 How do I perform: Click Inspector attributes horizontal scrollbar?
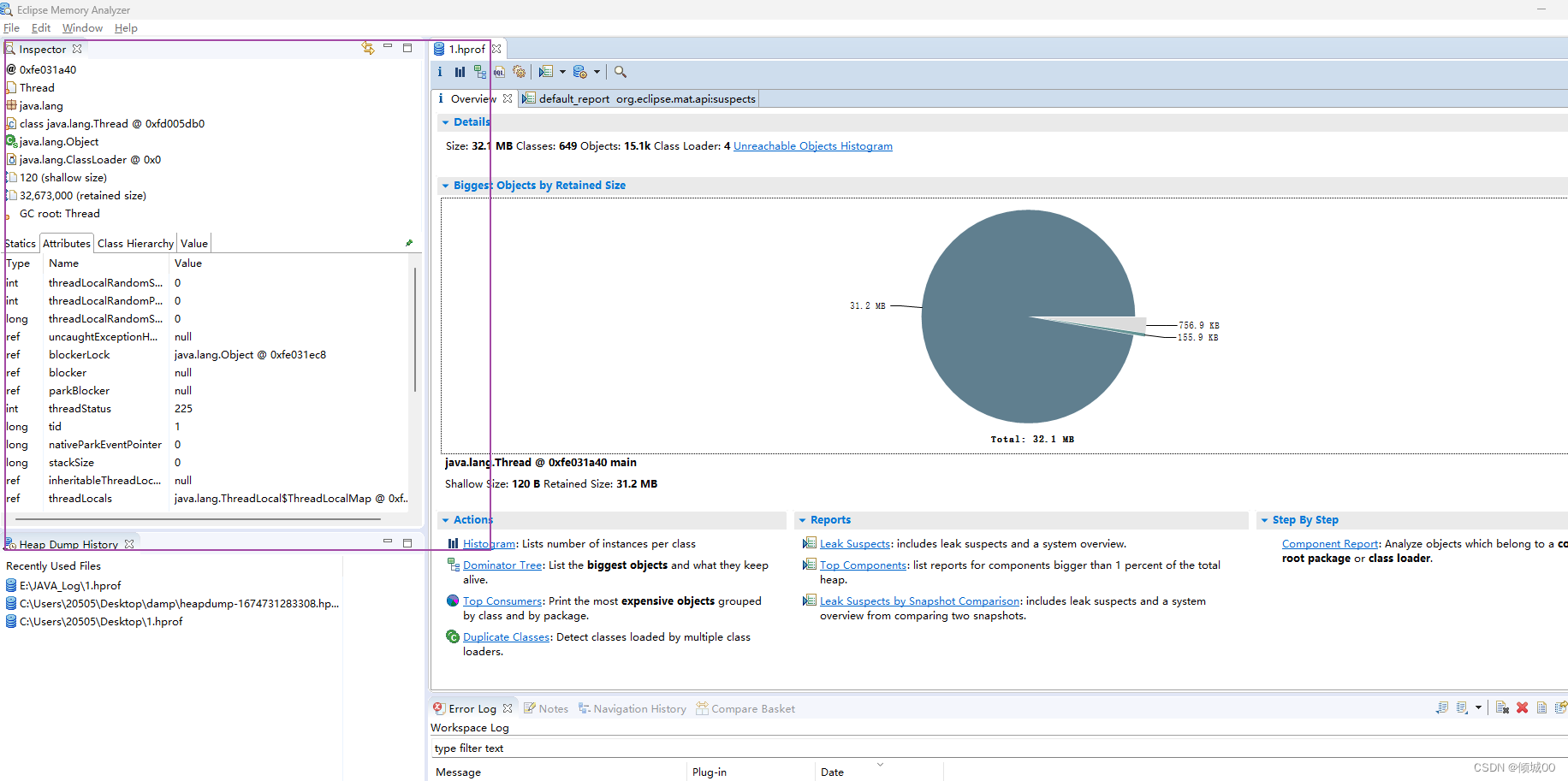click(x=198, y=518)
